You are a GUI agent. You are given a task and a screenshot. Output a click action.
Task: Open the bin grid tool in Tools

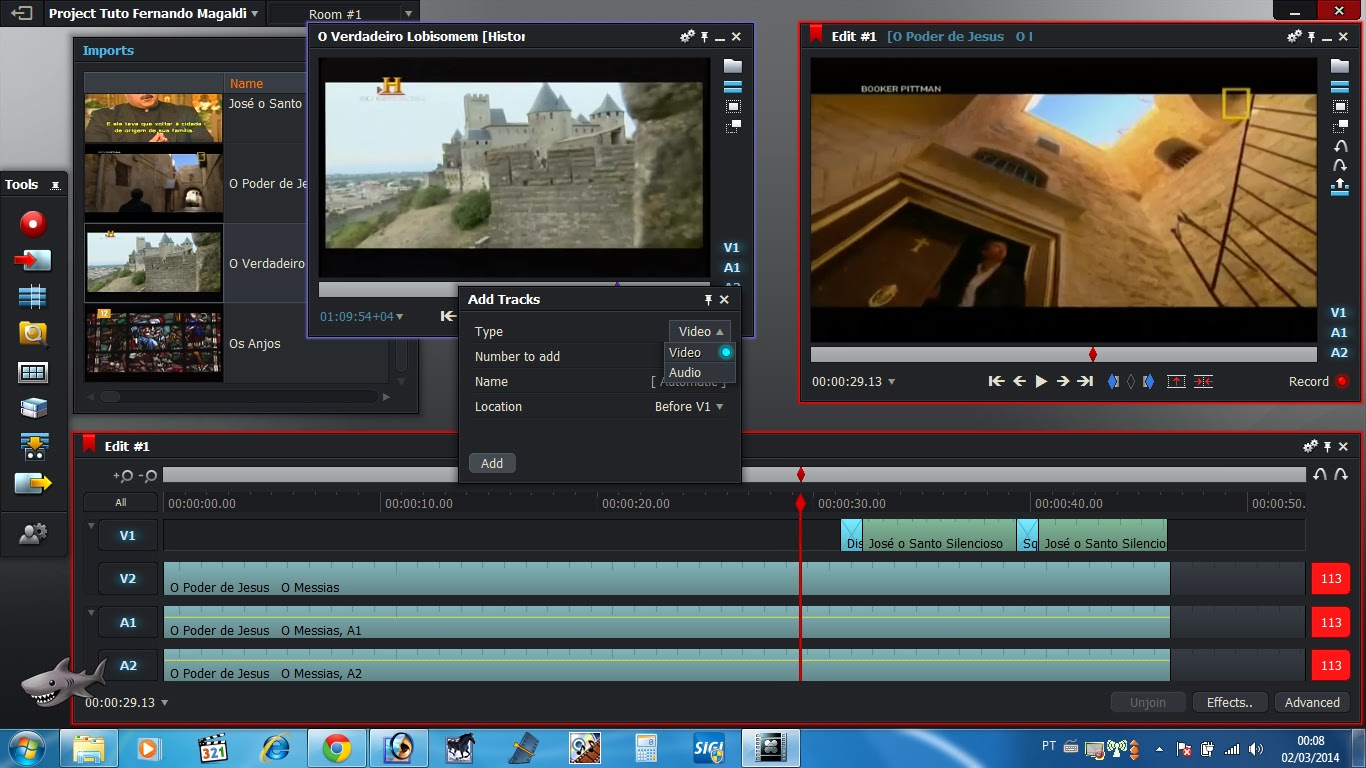[x=33, y=372]
